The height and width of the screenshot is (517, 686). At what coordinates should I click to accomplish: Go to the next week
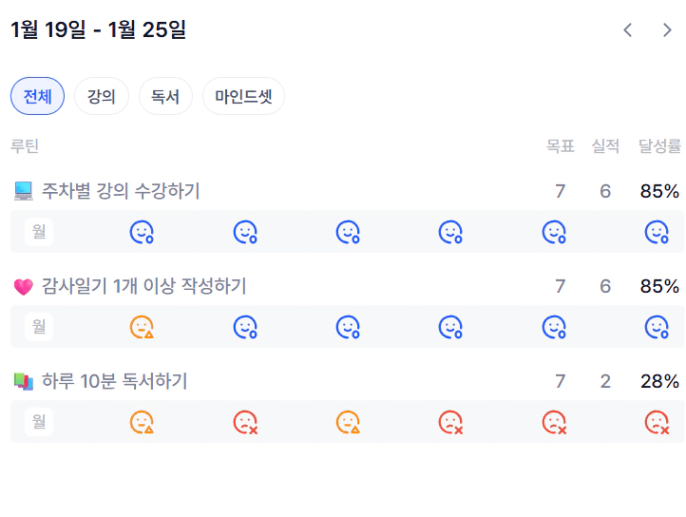667,30
